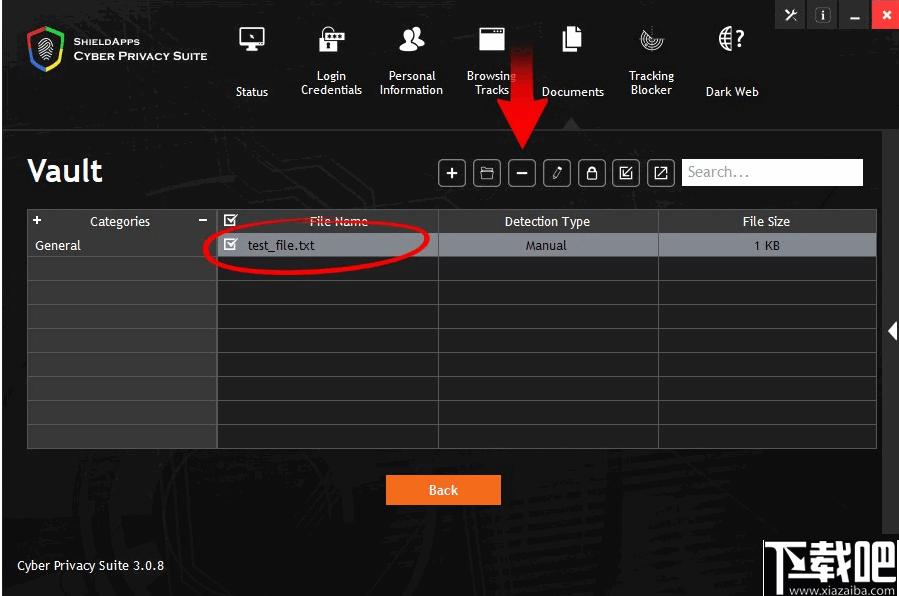Open the info icon in title bar

pyautogui.click(x=822, y=15)
